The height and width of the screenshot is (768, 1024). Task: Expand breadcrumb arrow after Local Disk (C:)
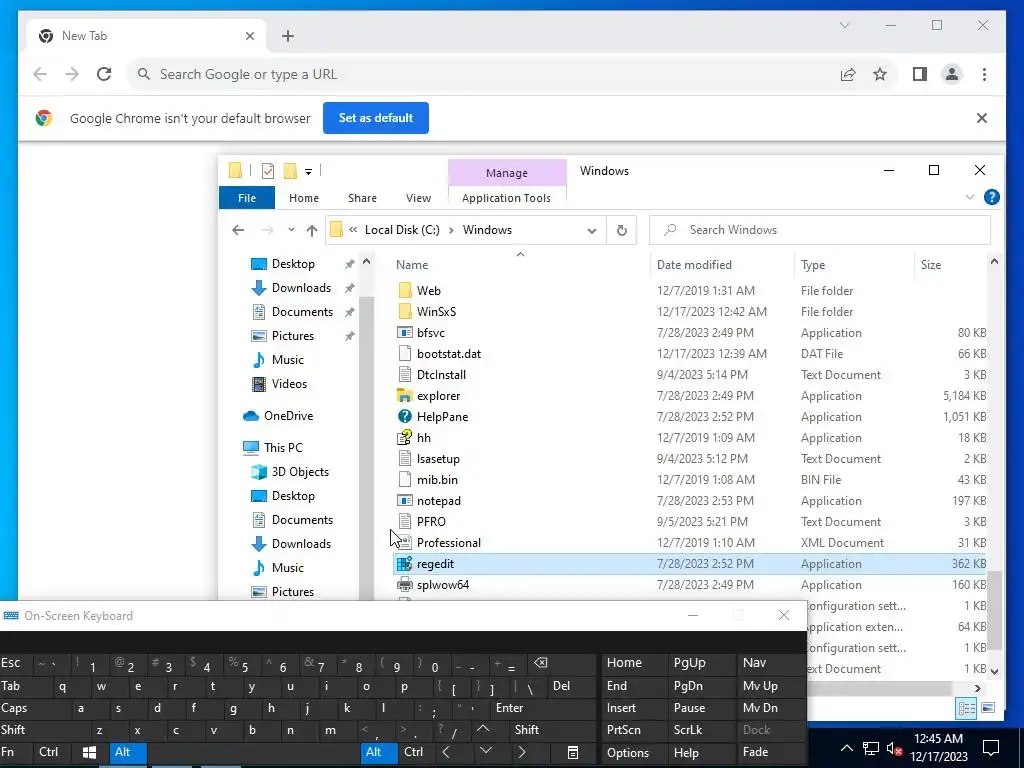451,230
